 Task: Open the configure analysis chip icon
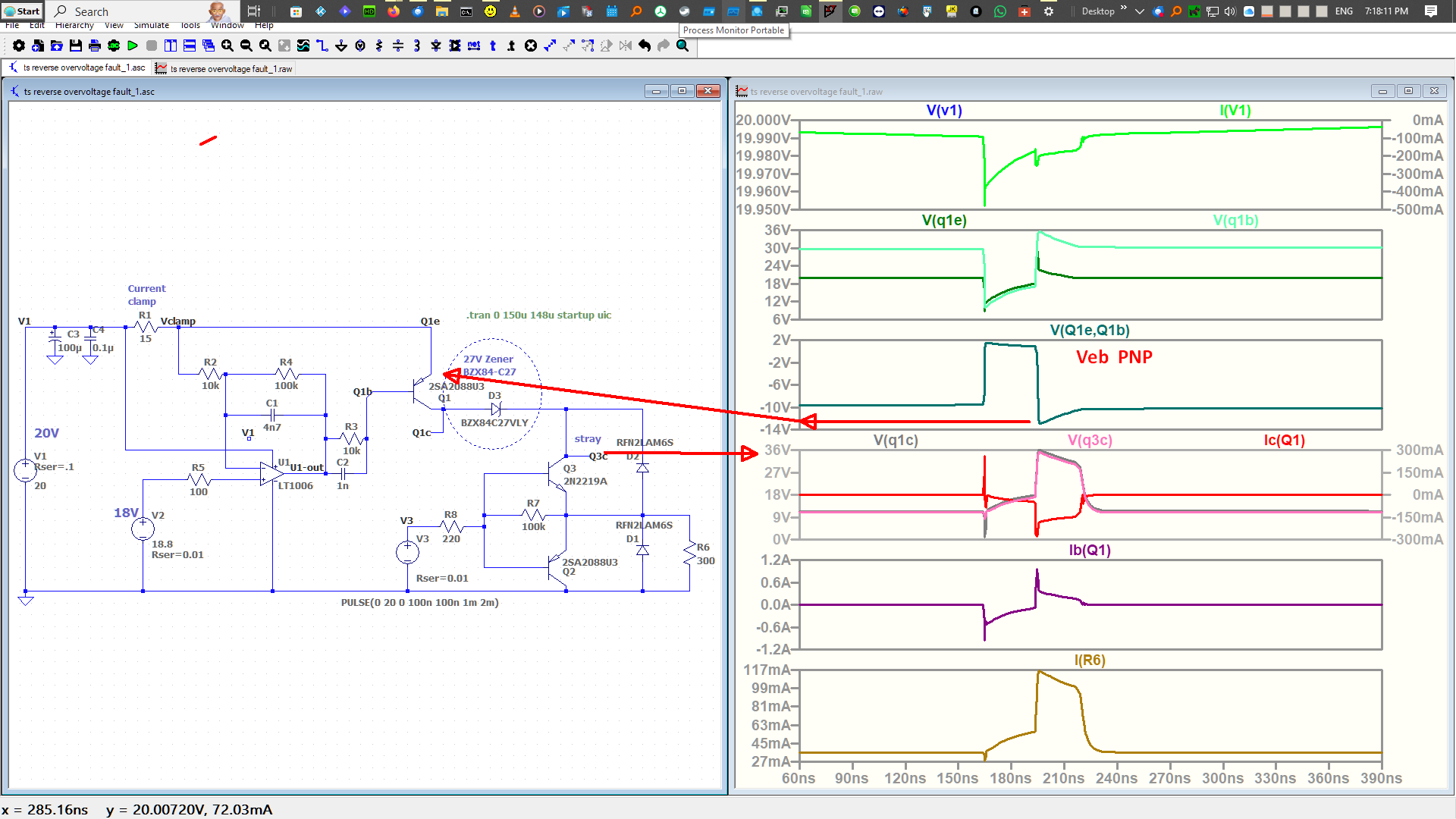pos(114,45)
